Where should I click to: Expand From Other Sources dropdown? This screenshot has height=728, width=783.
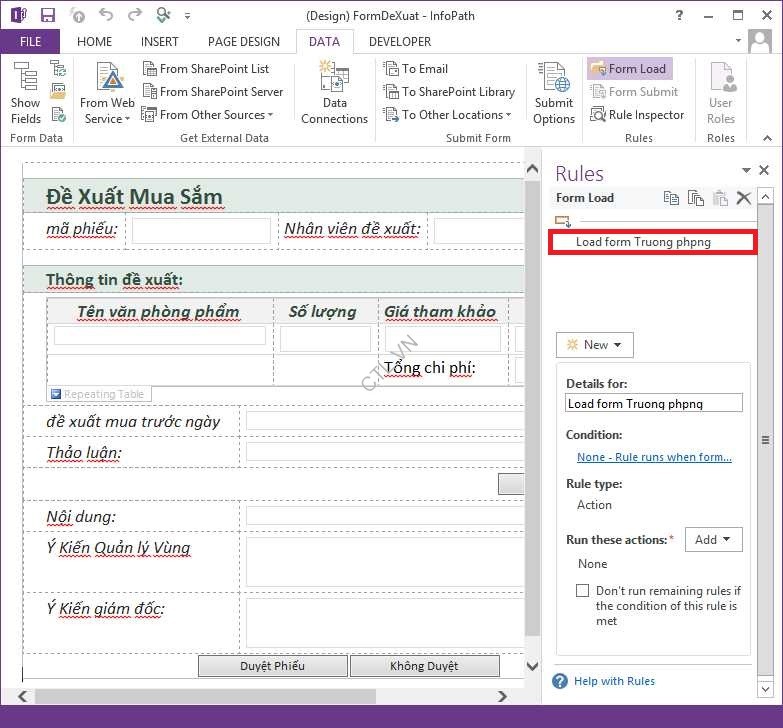pyautogui.click(x=208, y=115)
